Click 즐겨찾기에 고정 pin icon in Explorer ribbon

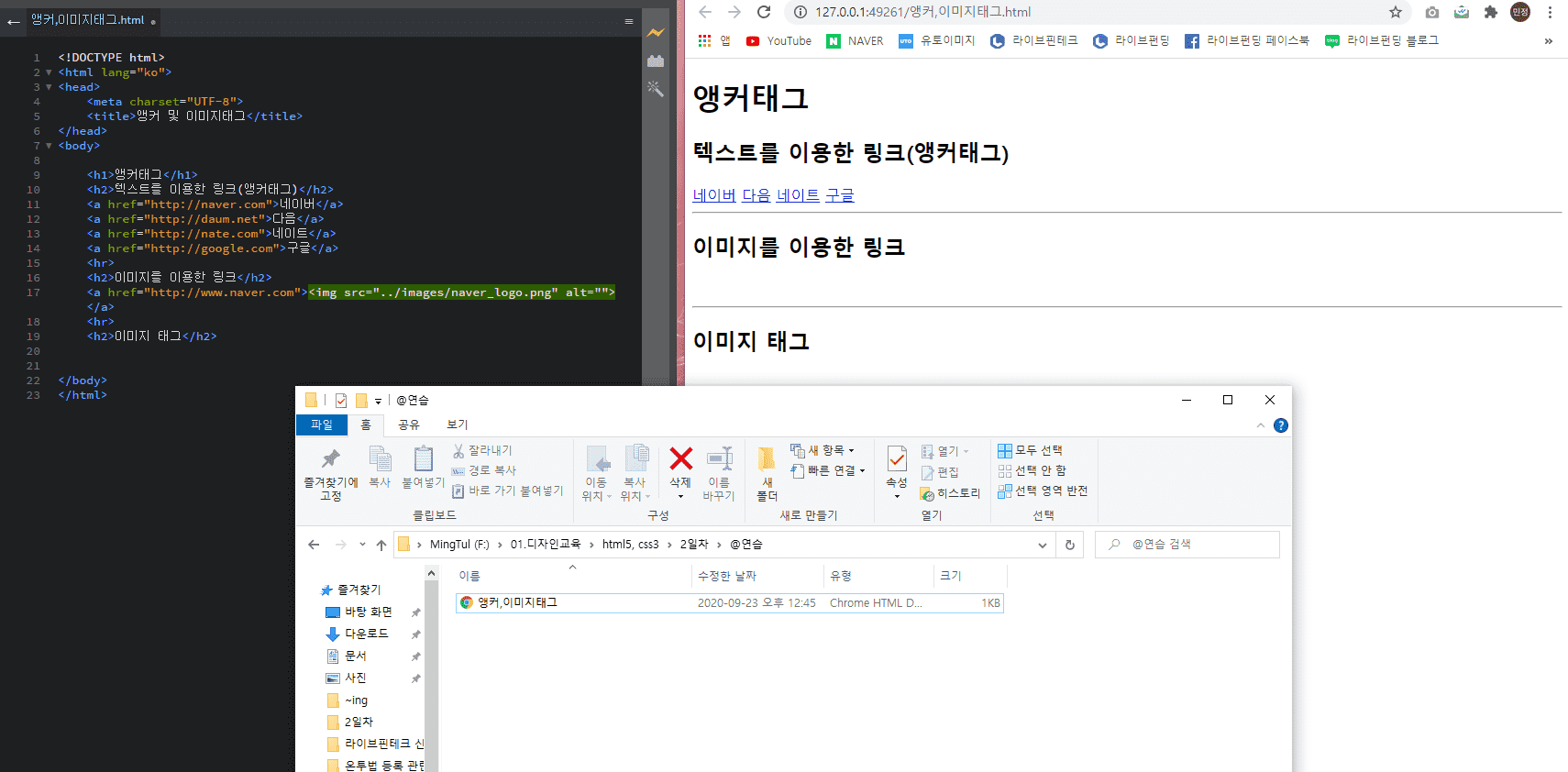click(331, 458)
